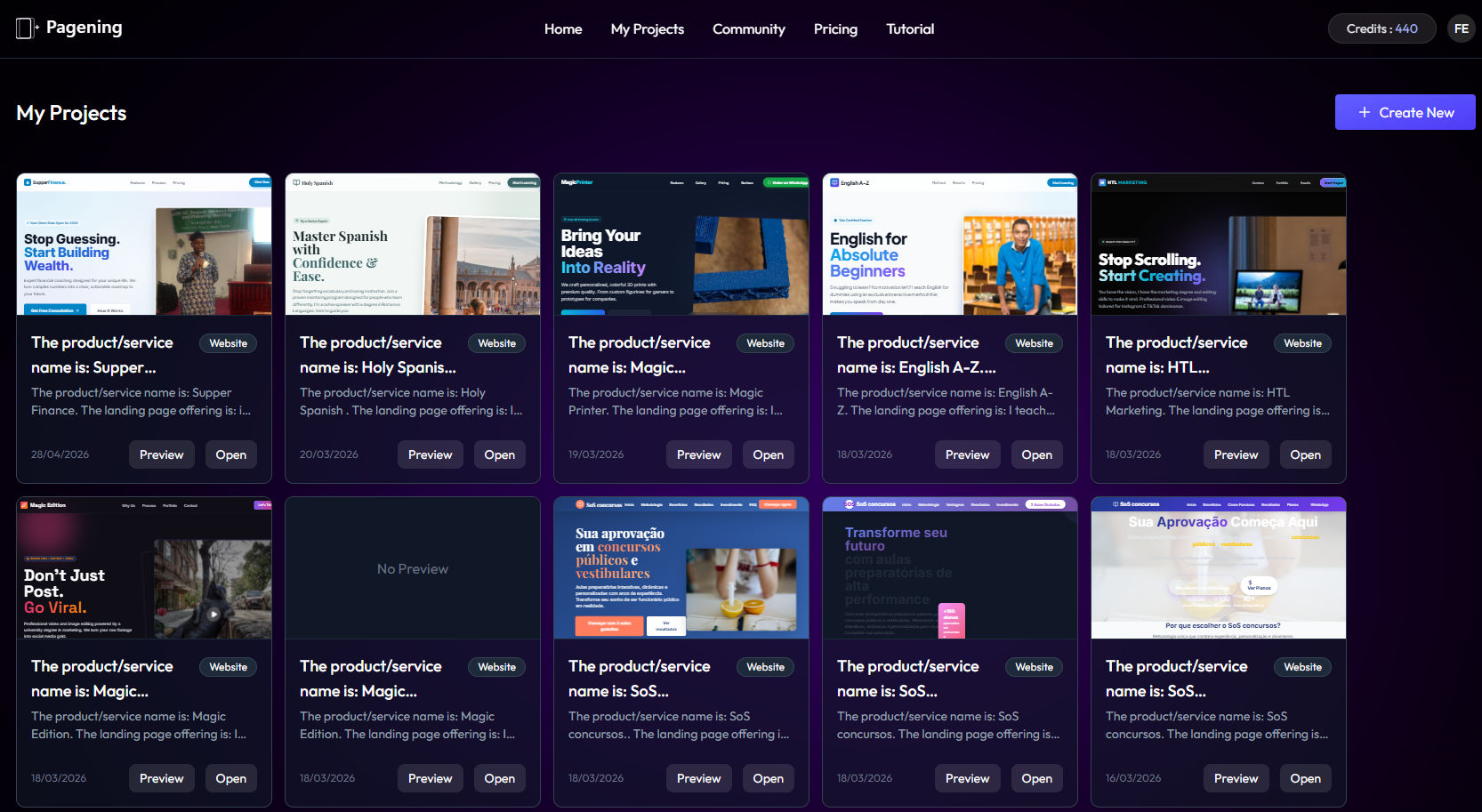Preview the SoS project dated 16/03/2026
This screenshot has width=1482, height=812.
(x=1236, y=778)
